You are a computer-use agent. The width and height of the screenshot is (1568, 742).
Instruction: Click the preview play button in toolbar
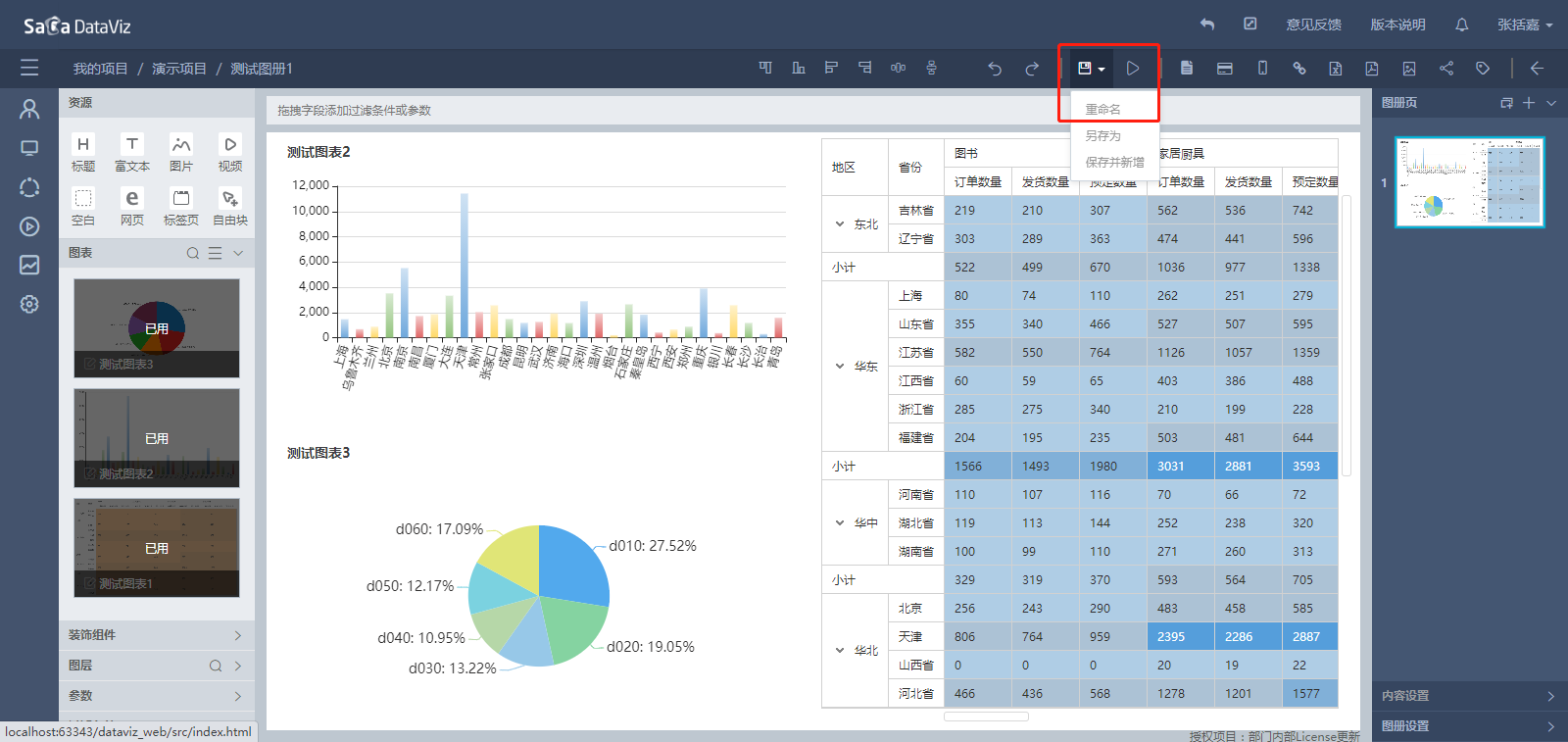pos(1133,69)
